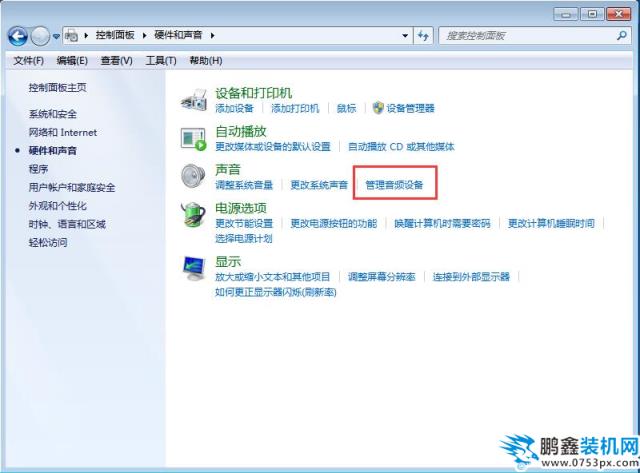Click 连接到外部显示器 link
The width and height of the screenshot is (640, 473).
[471, 277]
